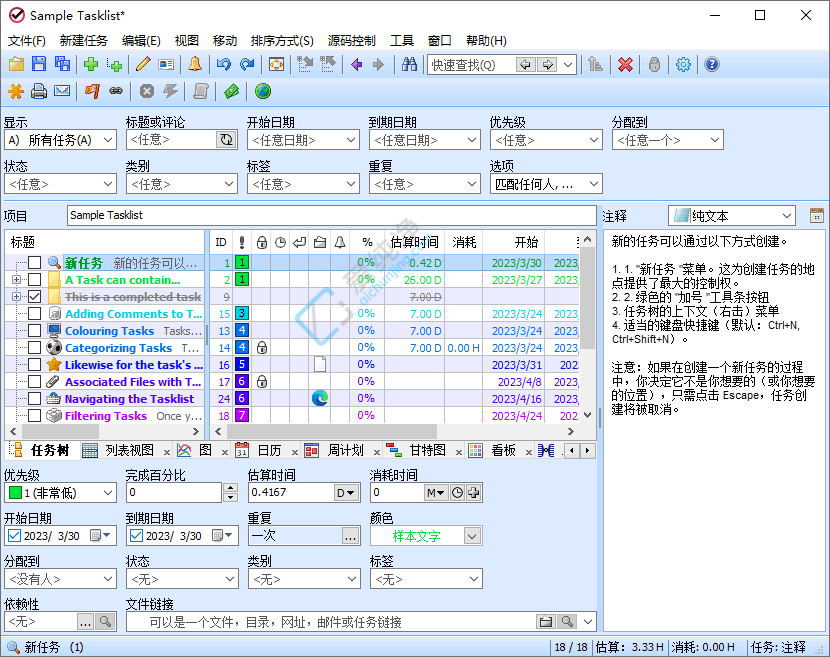
Task: Click the printer icon in the toolbar
Action: click(x=39, y=92)
